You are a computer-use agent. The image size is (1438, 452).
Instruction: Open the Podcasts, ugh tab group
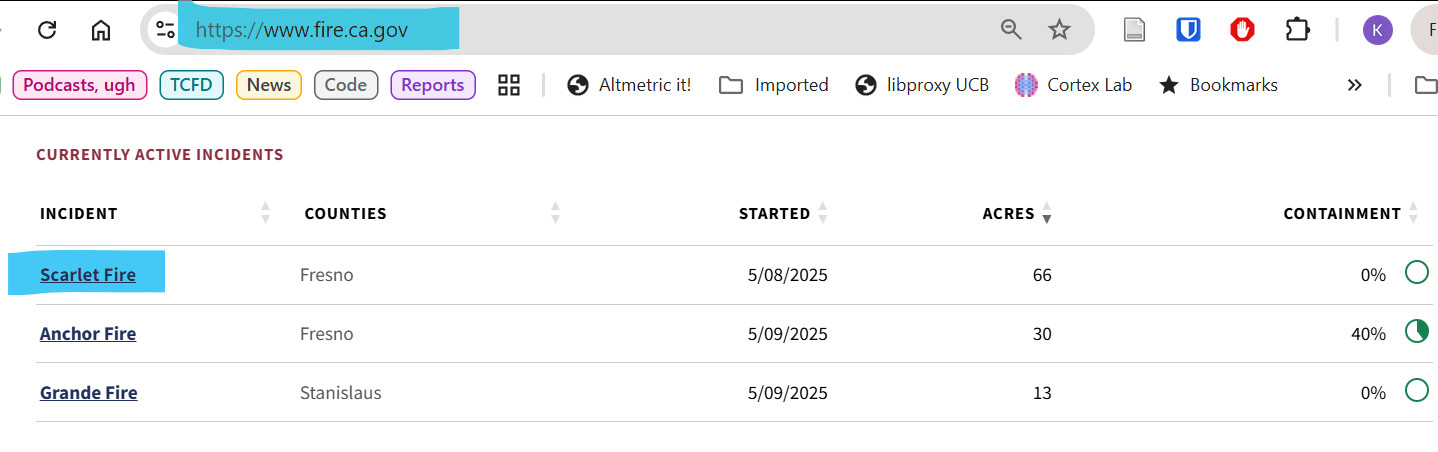pyautogui.click(x=80, y=85)
